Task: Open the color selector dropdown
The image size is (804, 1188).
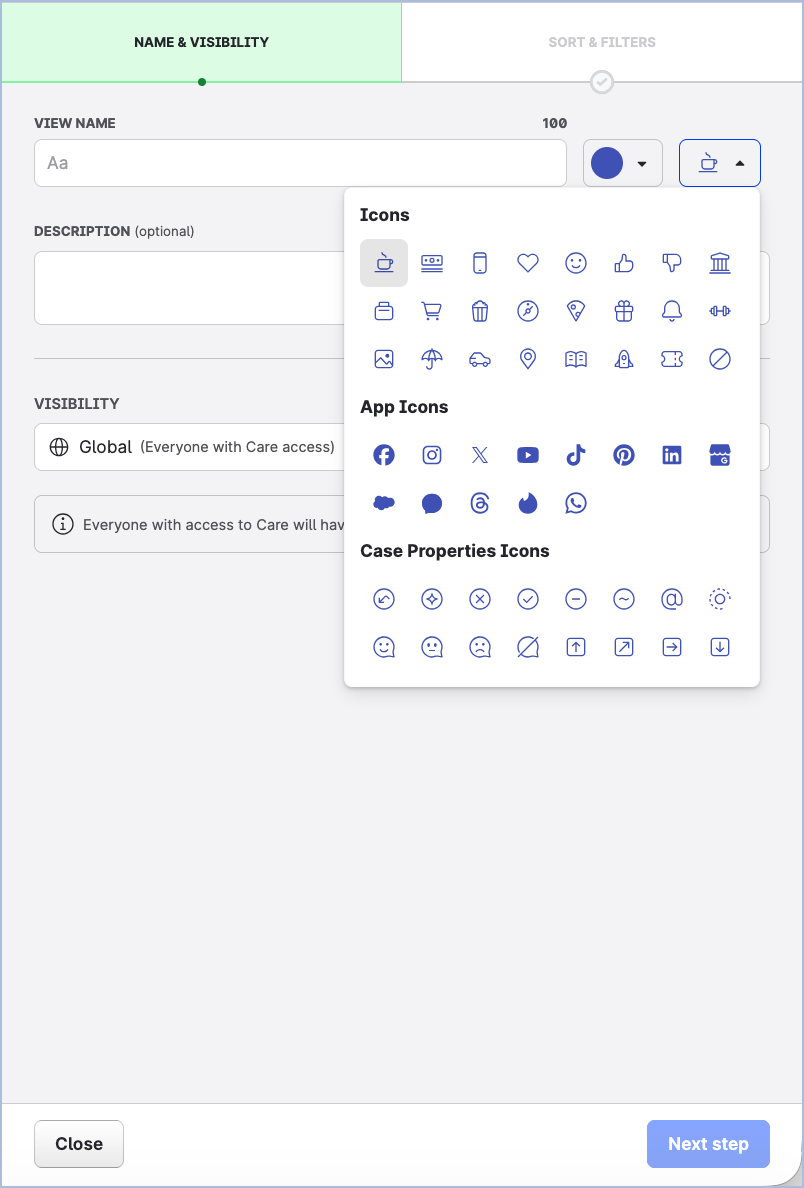Action: (x=640, y=162)
